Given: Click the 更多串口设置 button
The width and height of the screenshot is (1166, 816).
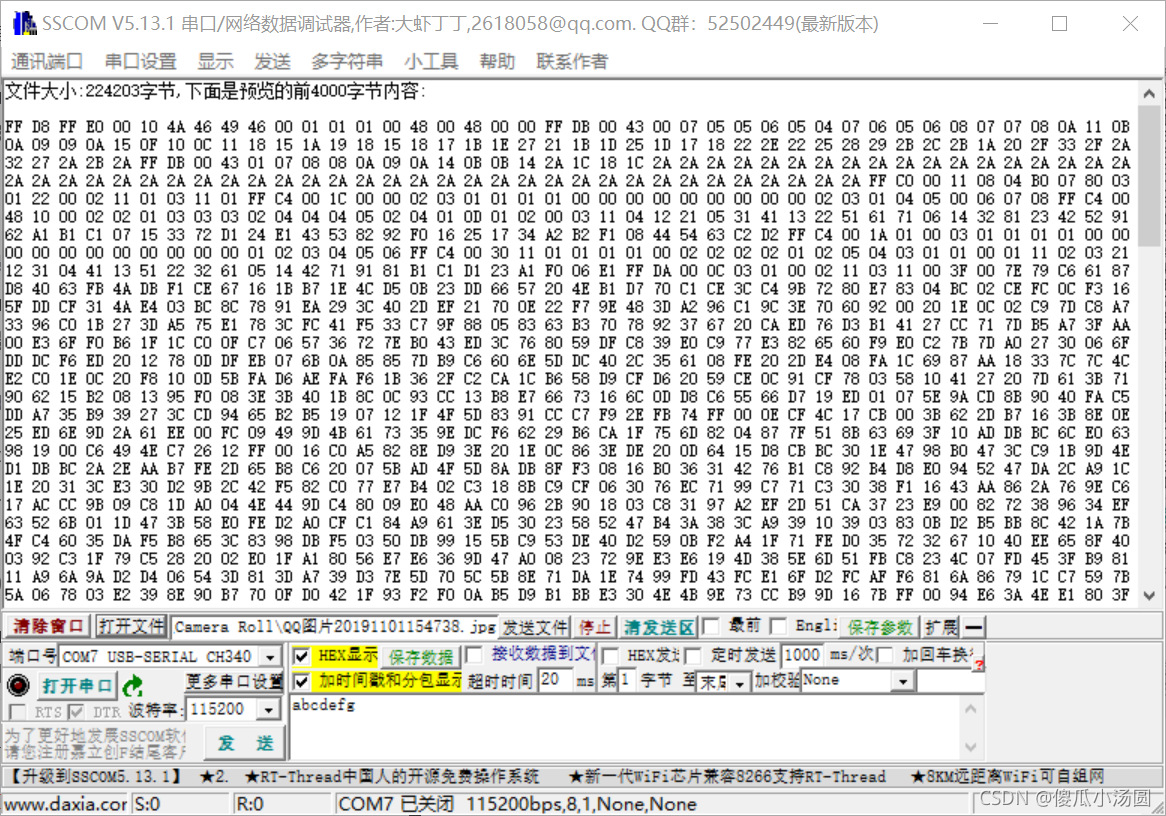Looking at the screenshot, I should [234, 682].
